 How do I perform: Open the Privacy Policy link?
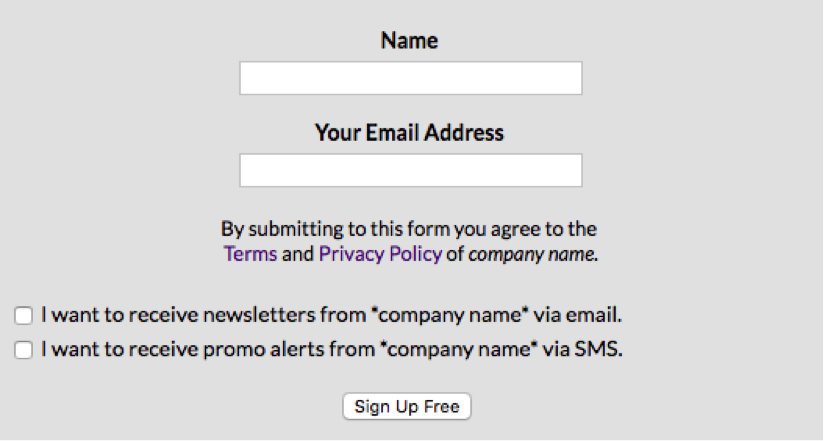[380, 254]
